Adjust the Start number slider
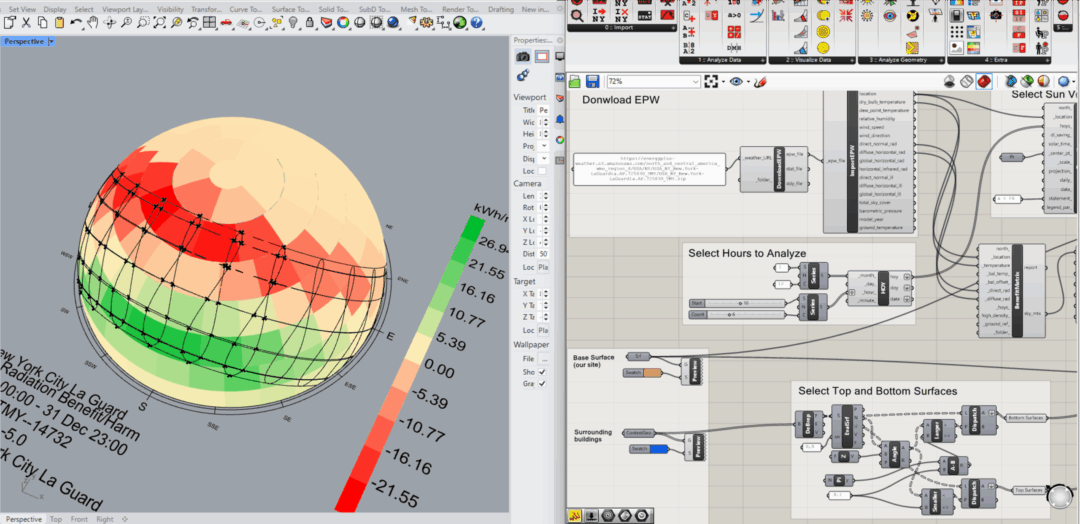Viewport: 1080px width, 524px height. coord(736,303)
